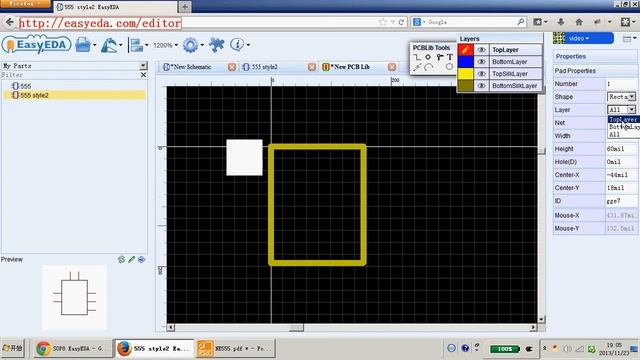Click Firefox download arrow icon

560,22
